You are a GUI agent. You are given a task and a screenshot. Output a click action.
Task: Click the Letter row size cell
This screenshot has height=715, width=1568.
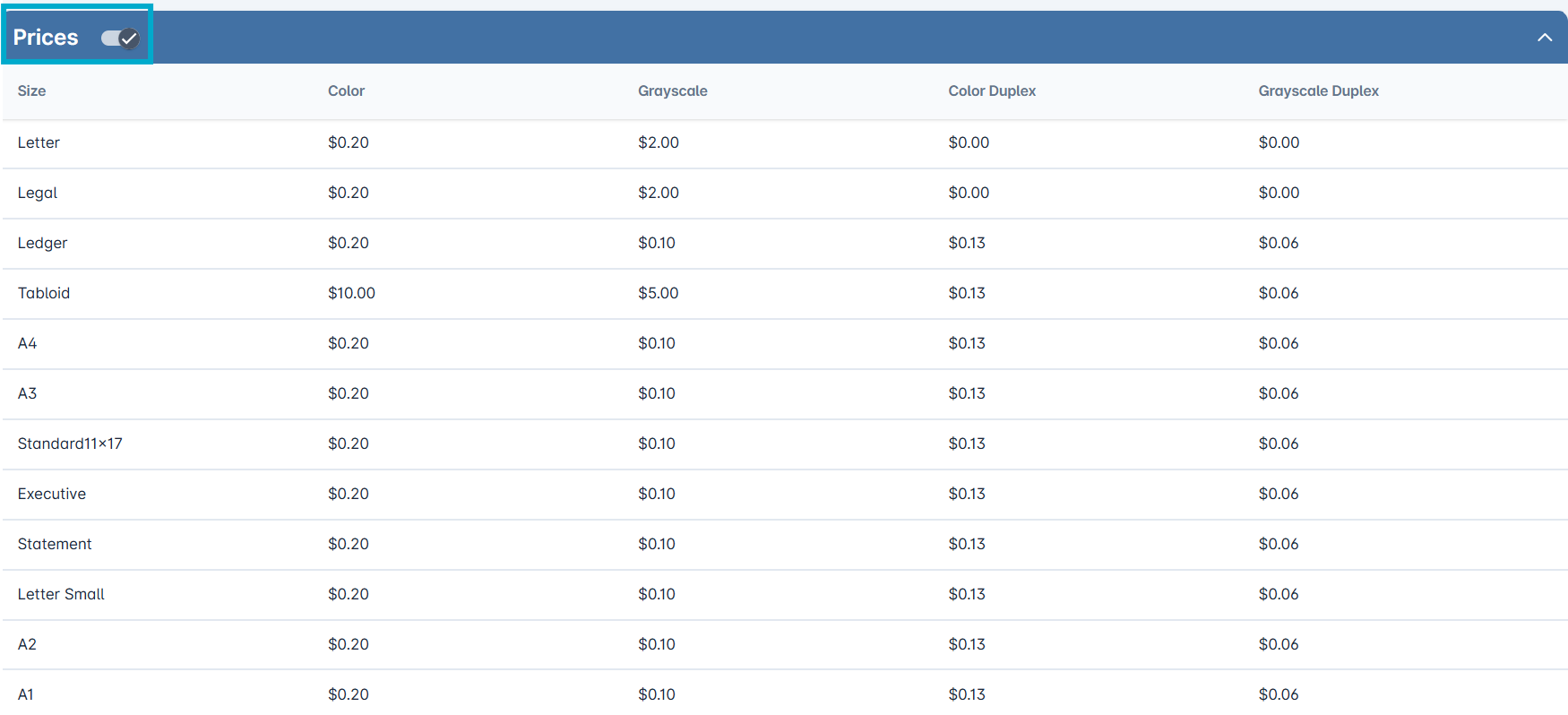coord(39,142)
